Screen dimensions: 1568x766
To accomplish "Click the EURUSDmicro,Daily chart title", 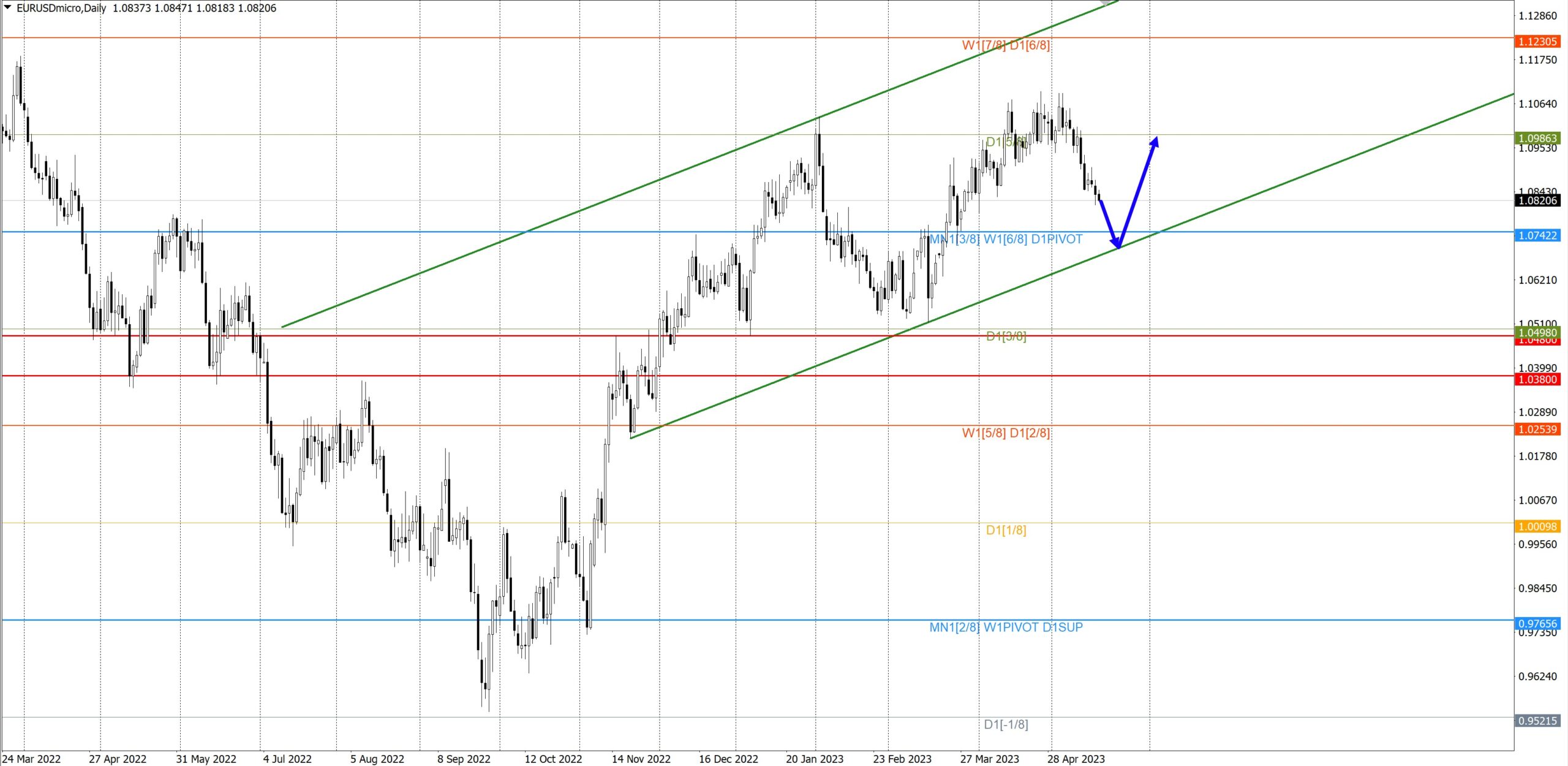I will [61, 8].
